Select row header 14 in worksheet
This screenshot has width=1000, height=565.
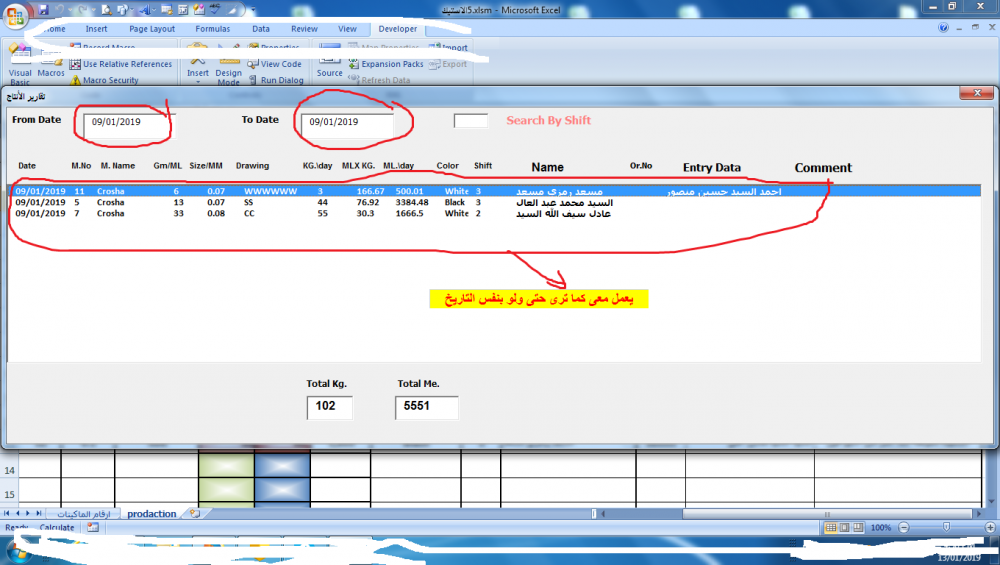(10, 471)
